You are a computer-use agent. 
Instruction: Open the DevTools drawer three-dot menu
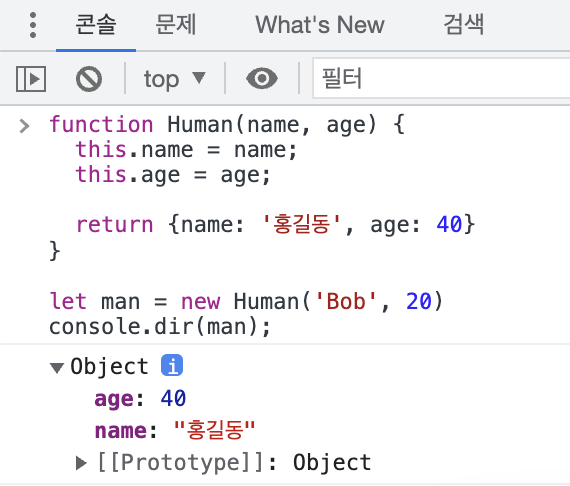pos(33,25)
